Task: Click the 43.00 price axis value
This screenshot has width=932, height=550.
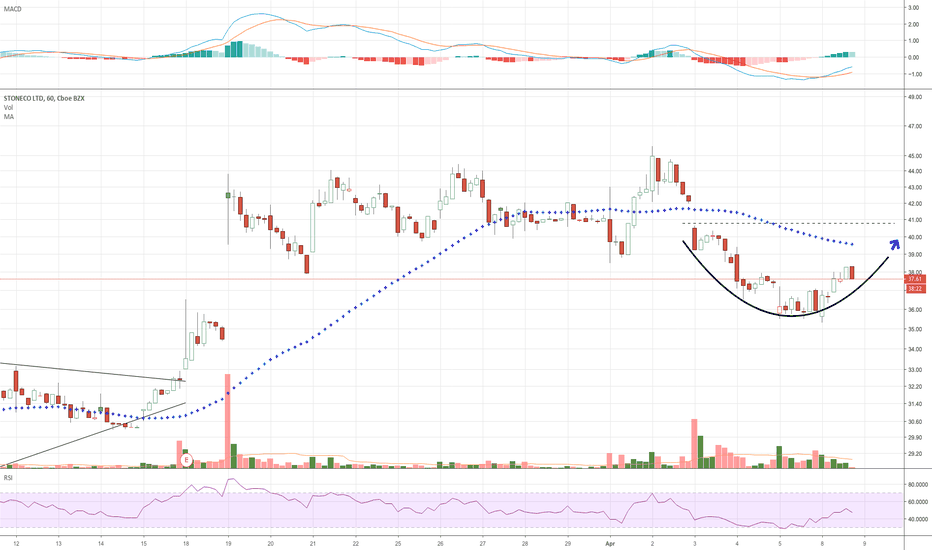Action: point(915,187)
